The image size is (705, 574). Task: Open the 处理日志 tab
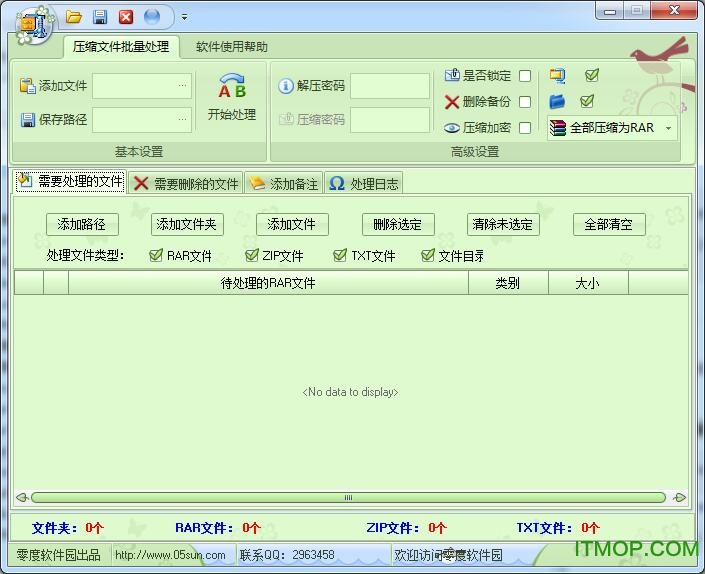365,183
